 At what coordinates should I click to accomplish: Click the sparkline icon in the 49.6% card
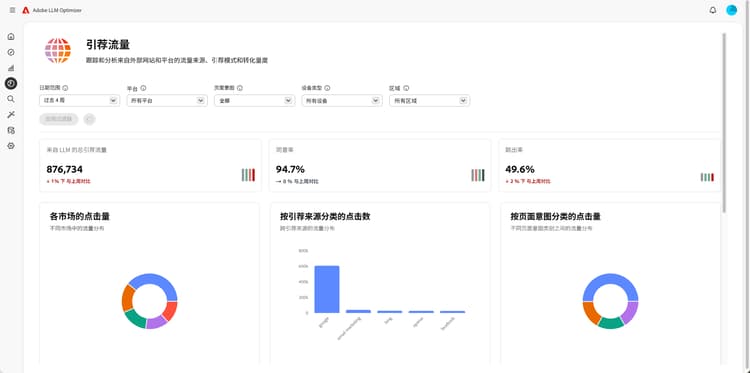pyautogui.click(x=707, y=177)
